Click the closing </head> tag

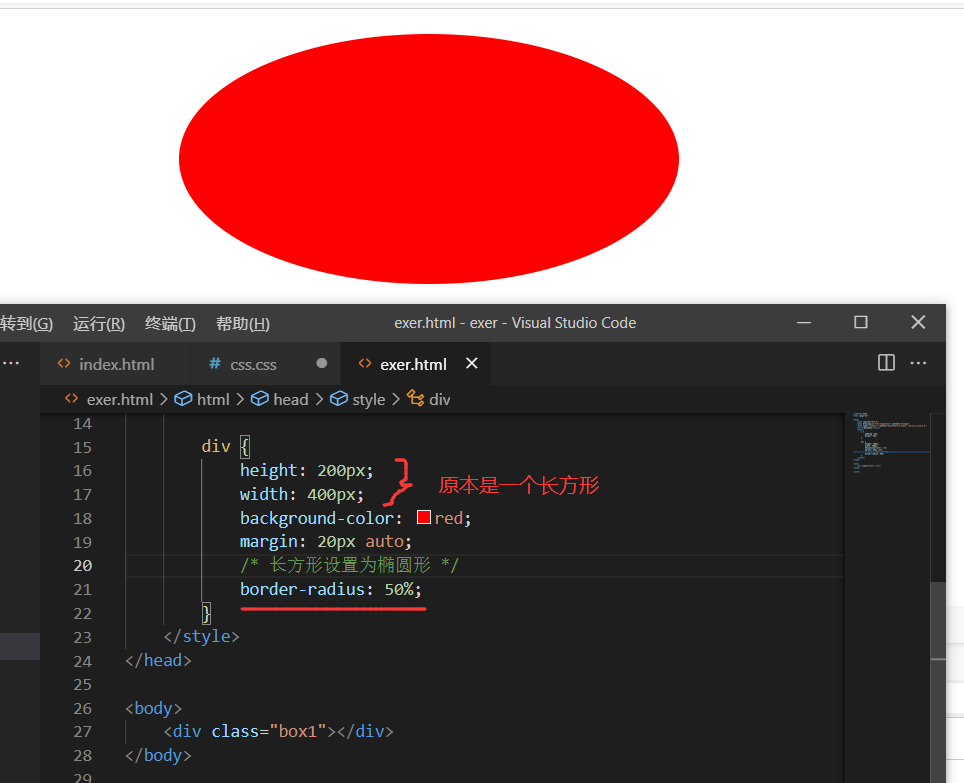click(x=159, y=660)
